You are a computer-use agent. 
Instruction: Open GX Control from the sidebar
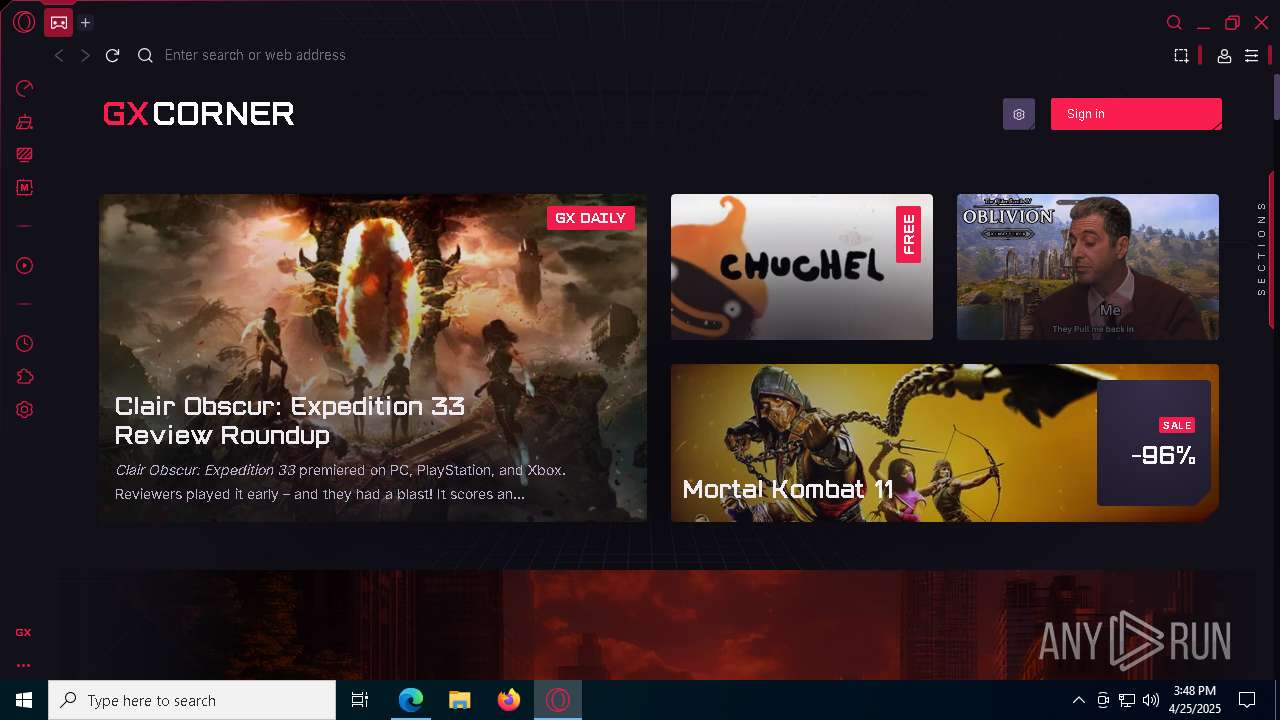25,89
